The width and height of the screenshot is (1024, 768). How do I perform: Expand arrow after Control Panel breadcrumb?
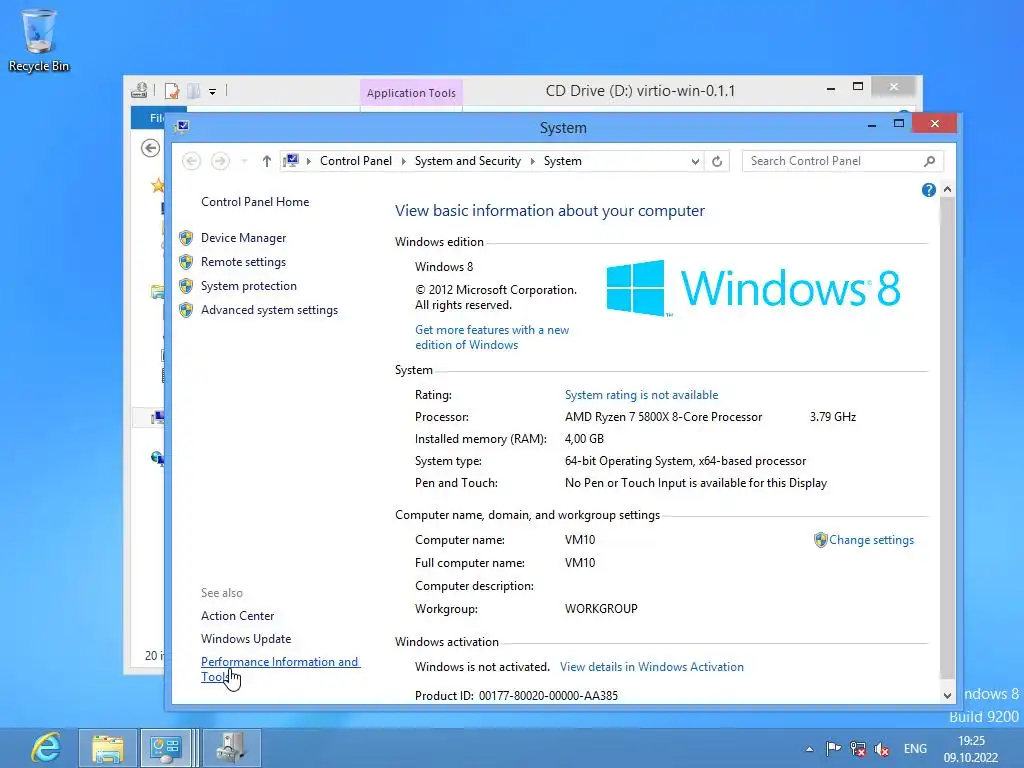404,161
